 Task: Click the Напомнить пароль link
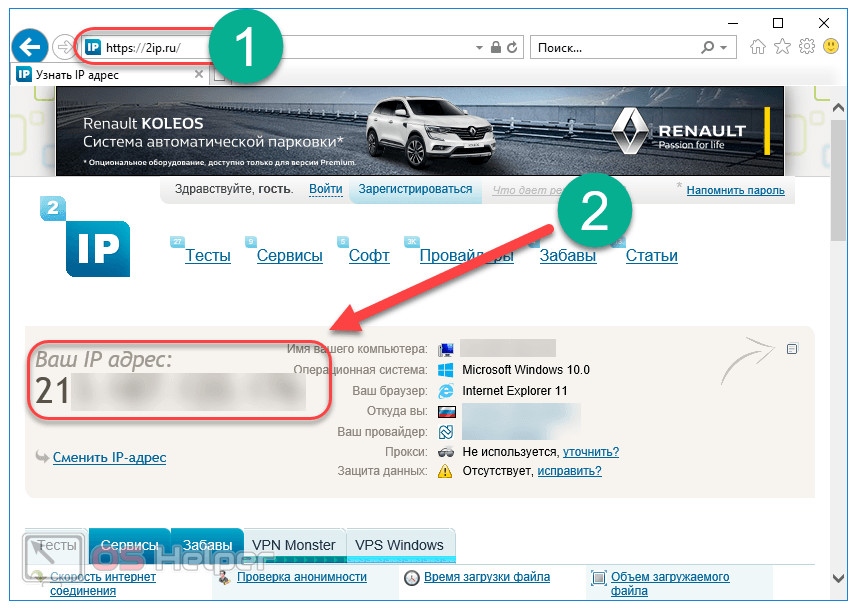coord(735,190)
